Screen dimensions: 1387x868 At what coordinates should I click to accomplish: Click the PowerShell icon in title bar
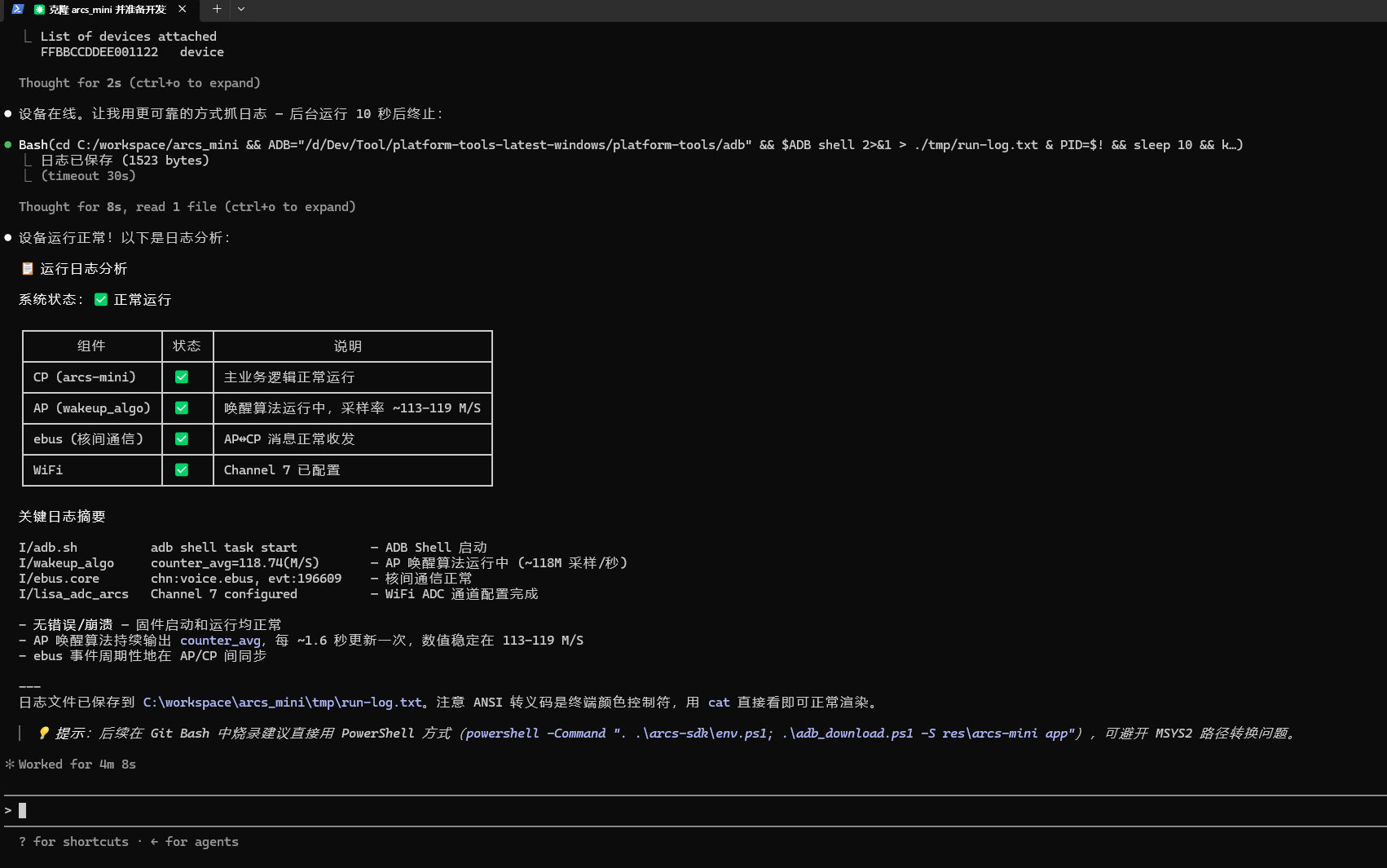[x=18, y=9]
